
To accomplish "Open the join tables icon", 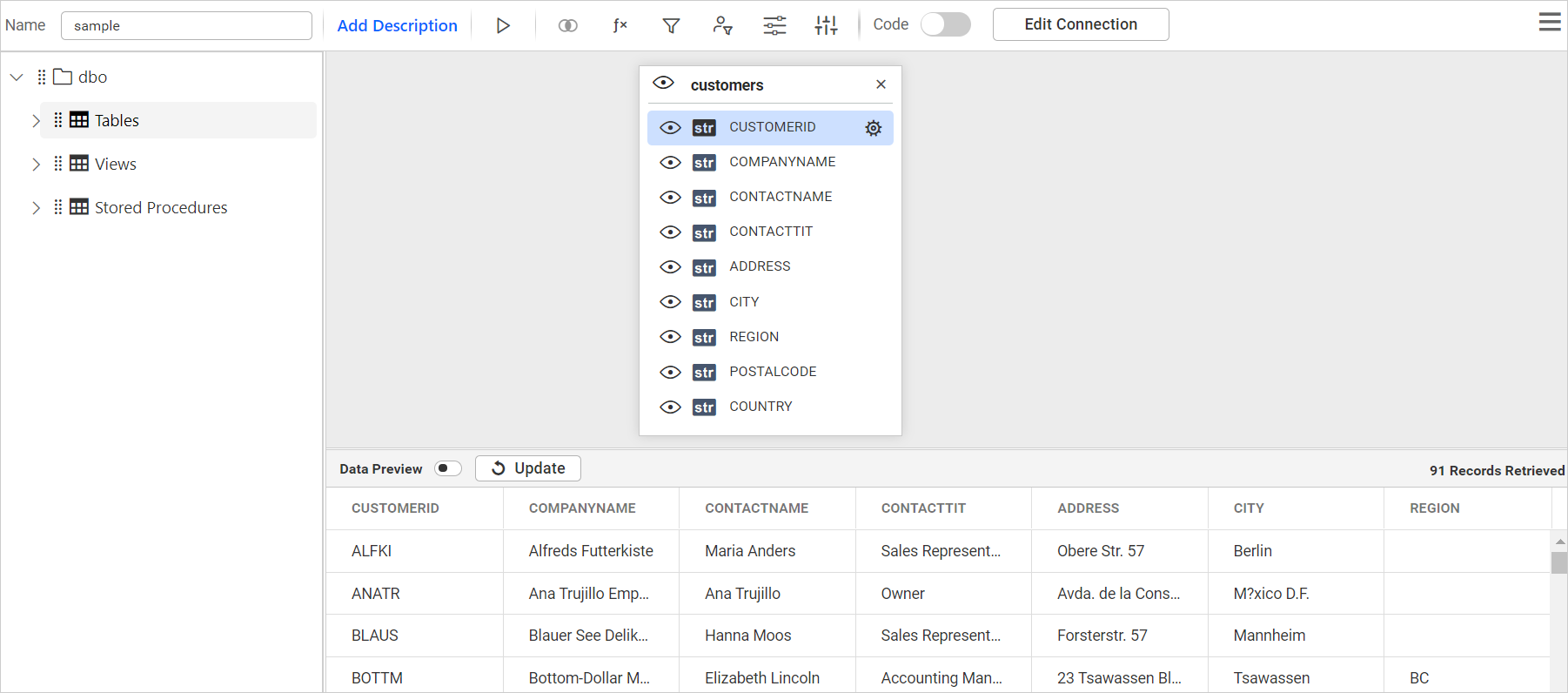I will [567, 25].
